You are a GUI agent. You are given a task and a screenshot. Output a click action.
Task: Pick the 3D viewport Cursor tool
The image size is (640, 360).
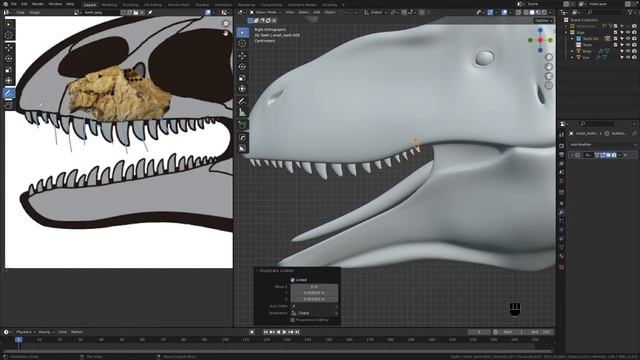click(x=242, y=43)
